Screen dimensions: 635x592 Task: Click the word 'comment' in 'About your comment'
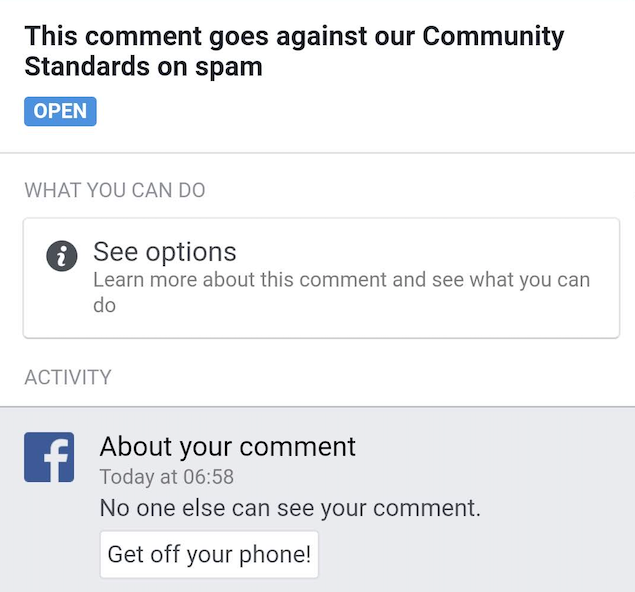tap(305, 446)
